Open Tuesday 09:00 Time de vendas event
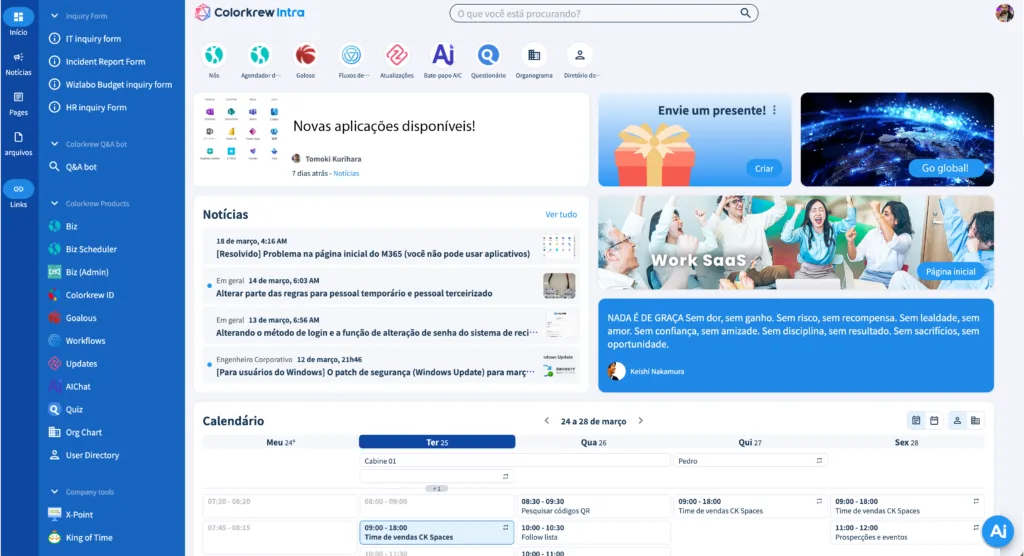The width and height of the screenshot is (1024, 556). pyautogui.click(x=436, y=532)
